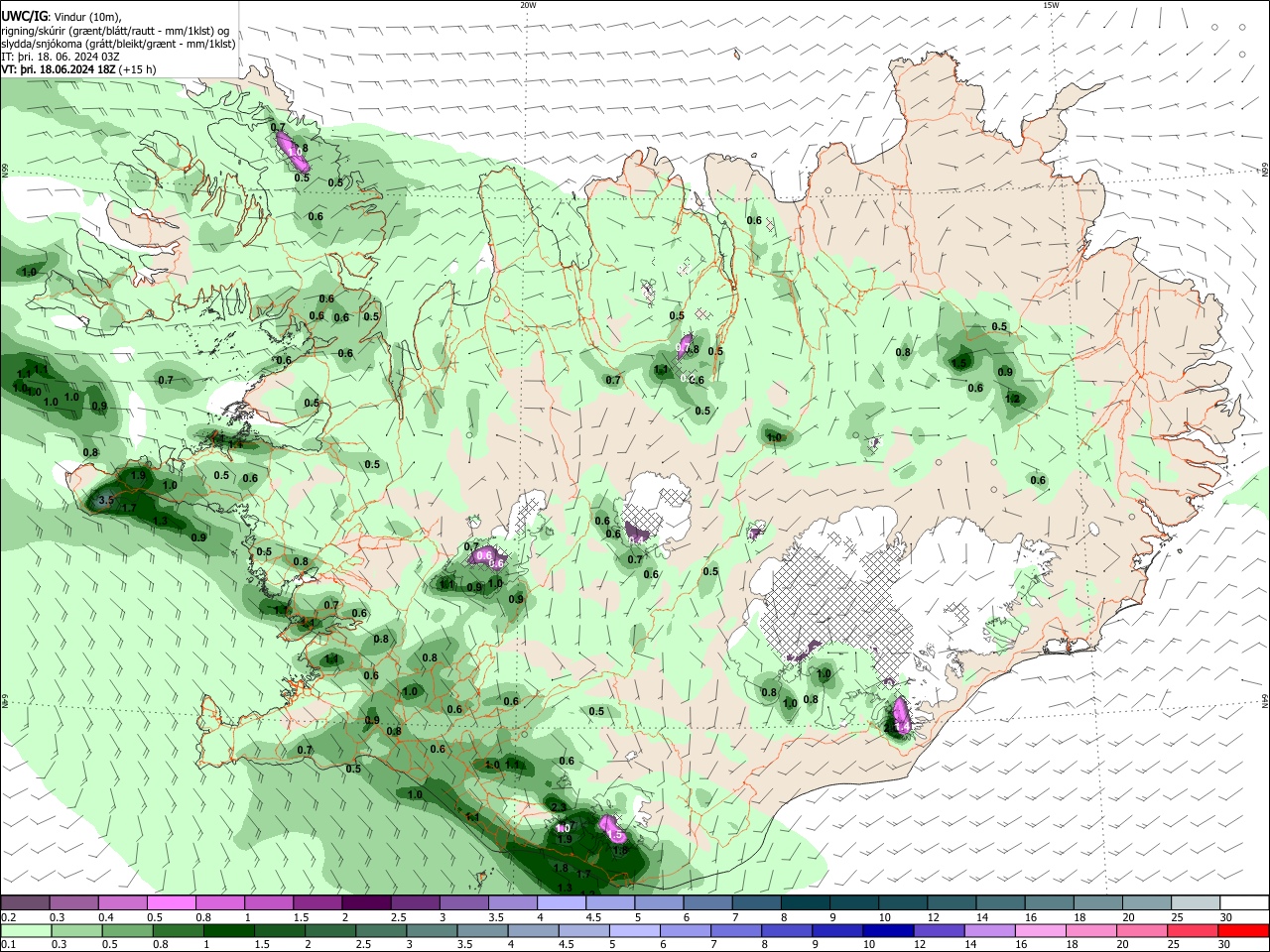
Task: Pick lightest green rain swatch between 0.1 and 0.3
Action: pyautogui.click(x=26, y=930)
